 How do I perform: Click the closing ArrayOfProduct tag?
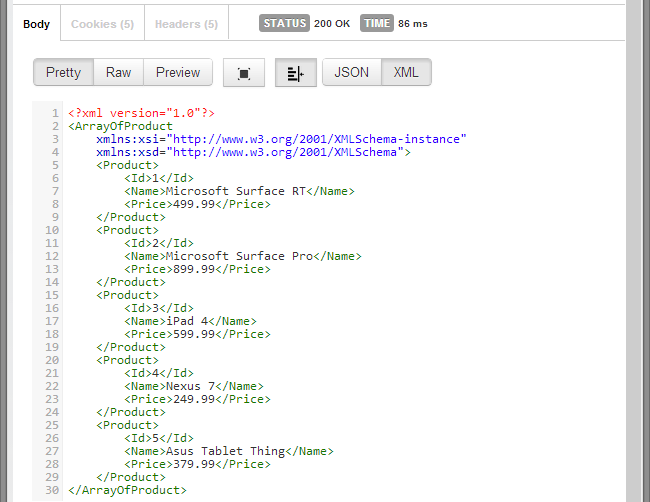coord(127,490)
